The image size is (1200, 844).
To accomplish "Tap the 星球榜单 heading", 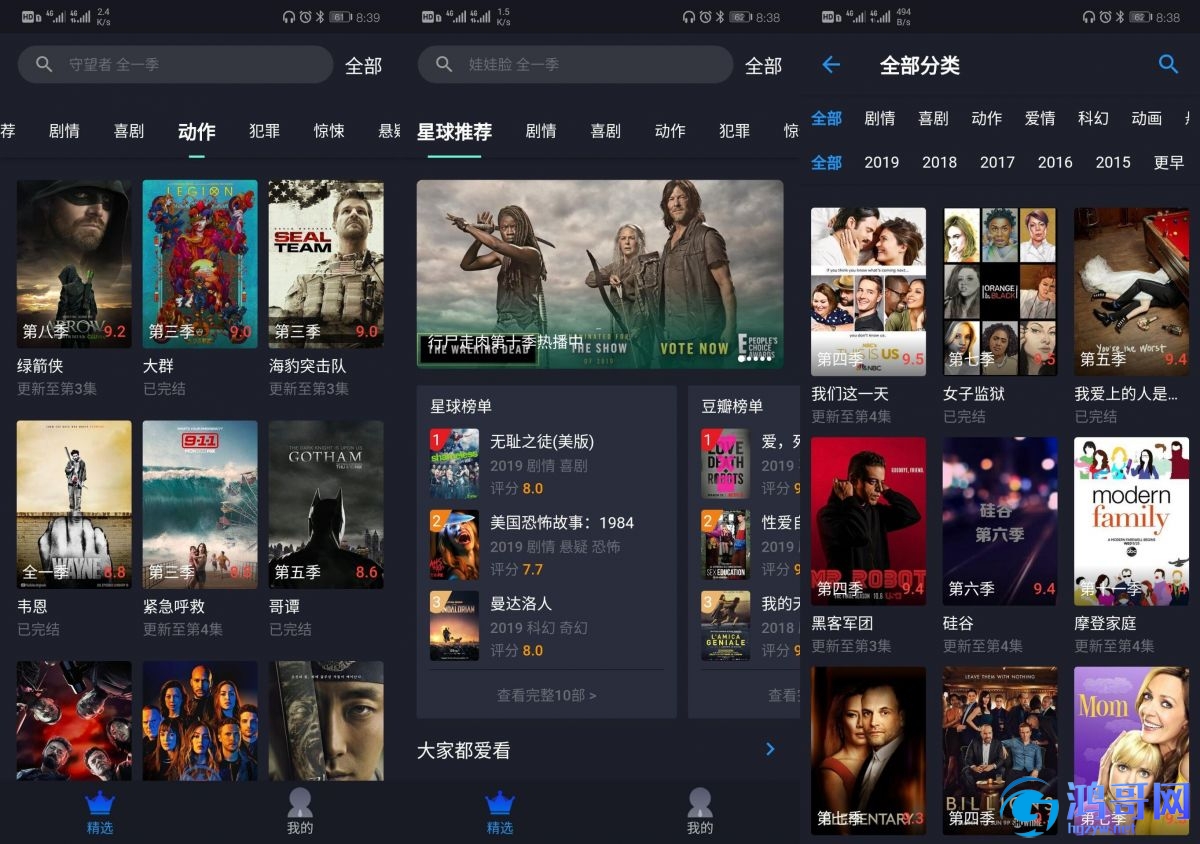I will click(461, 406).
